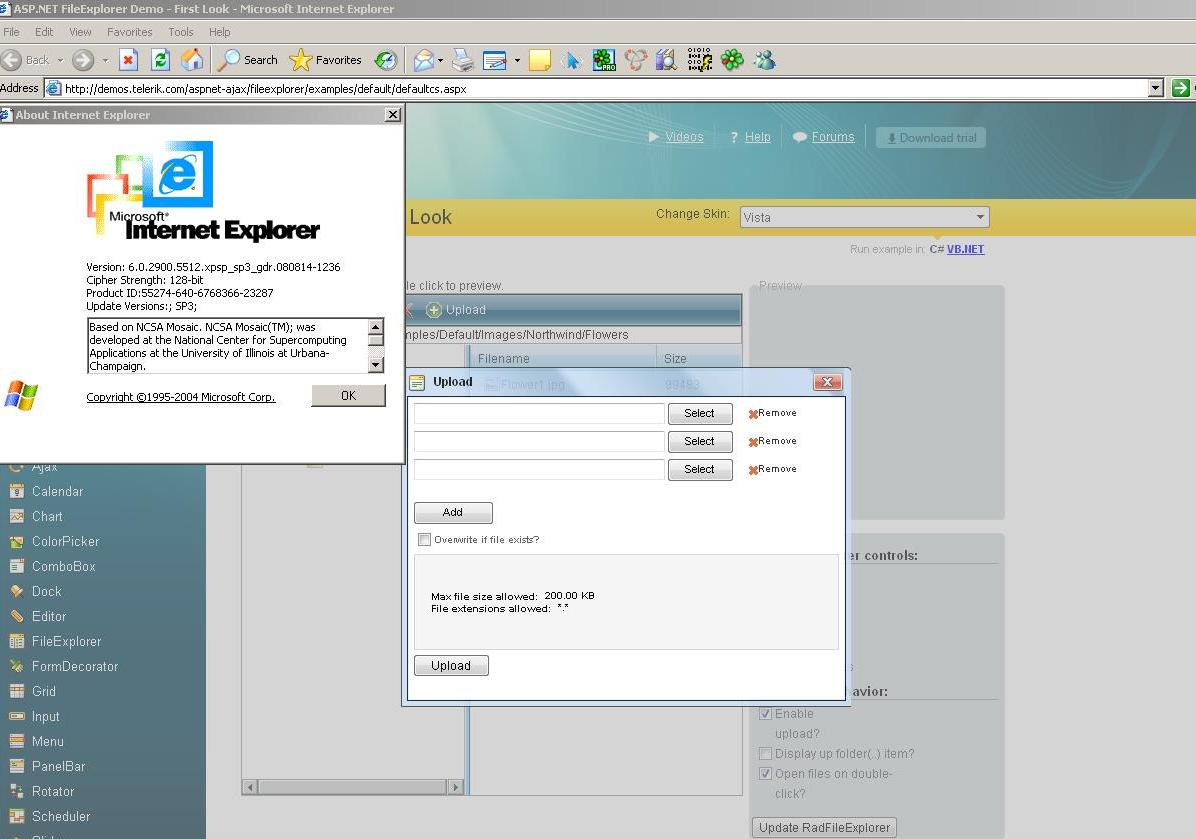
Task: Toggle Open files on double-click checkbox
Action: pyautogui.click(x=766, y=773)
